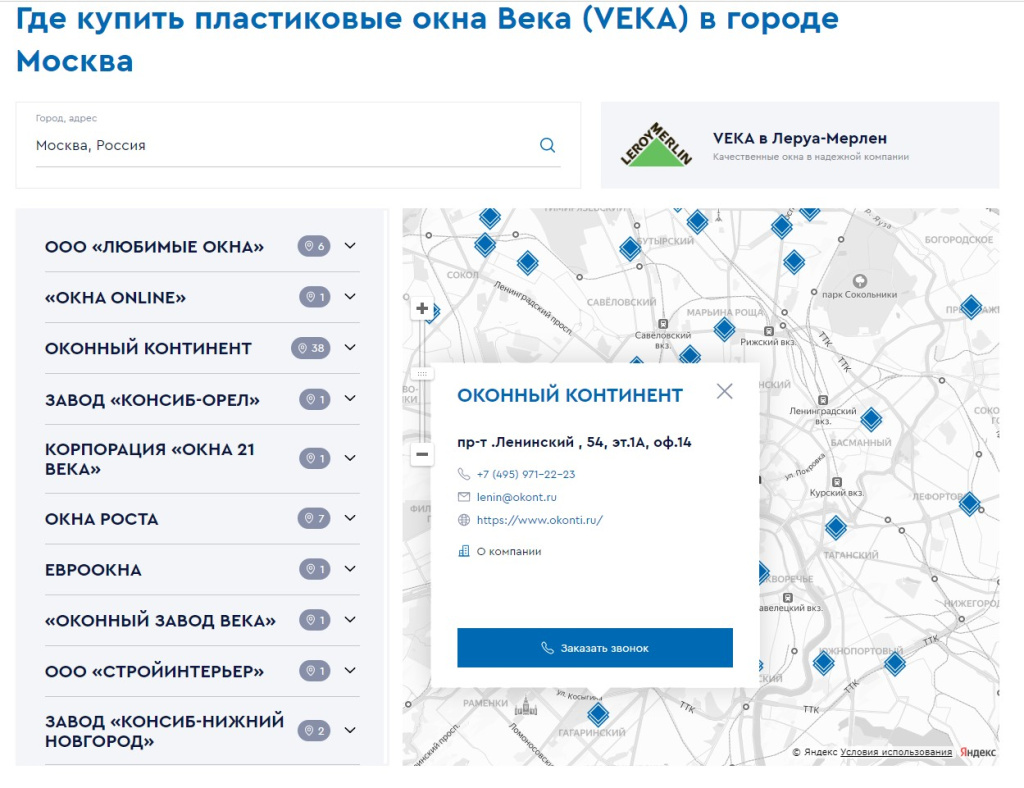
Task: Click location badge 6 for Любимые окна
Action: 314,246
